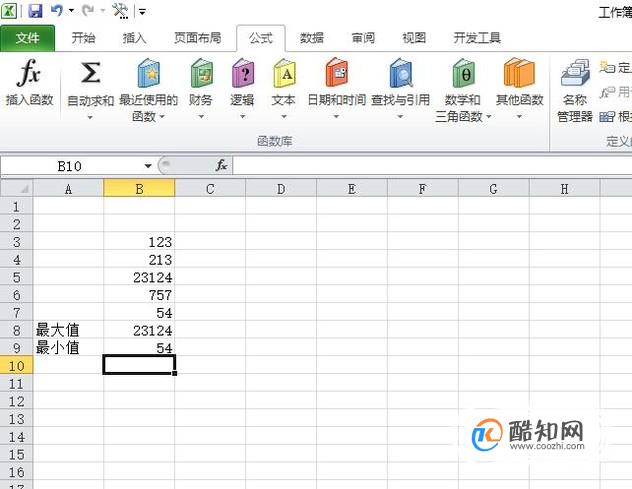Expand the Logical dropdown arrow
The image size is (632, 489).
(x=243, y=117)
